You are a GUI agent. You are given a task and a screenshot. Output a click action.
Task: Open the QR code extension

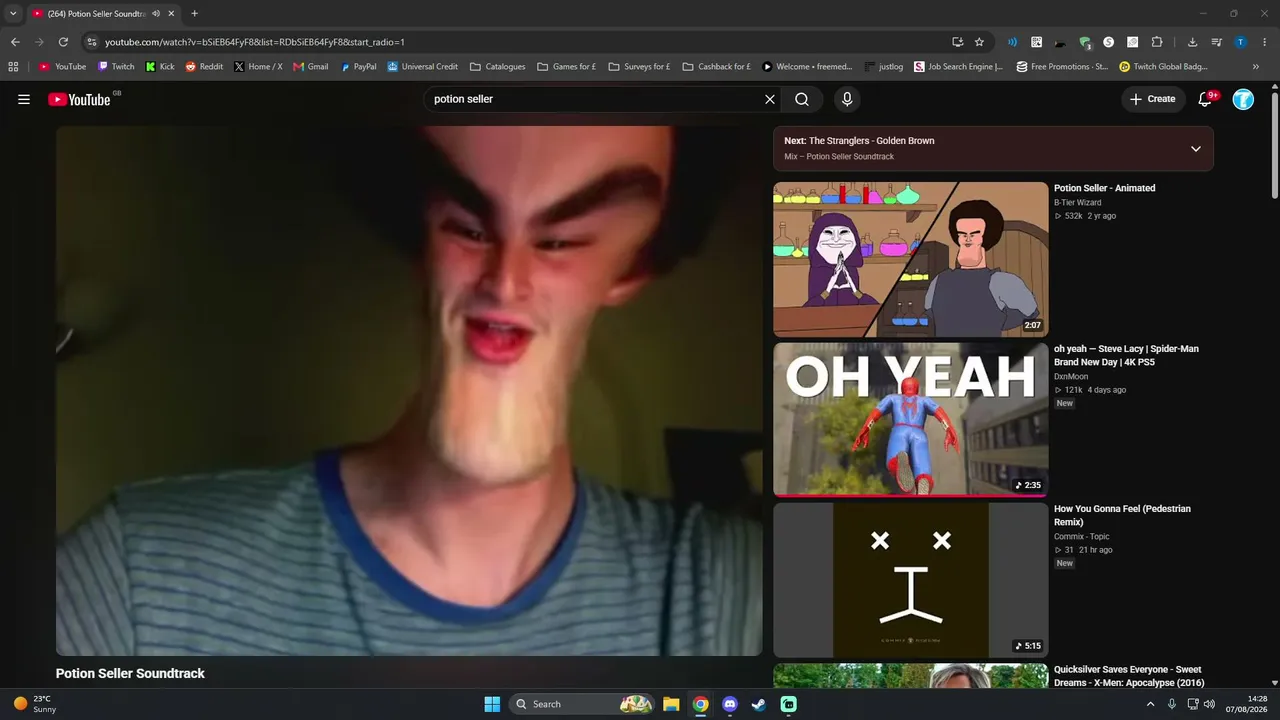click(x=1036, y=42)
